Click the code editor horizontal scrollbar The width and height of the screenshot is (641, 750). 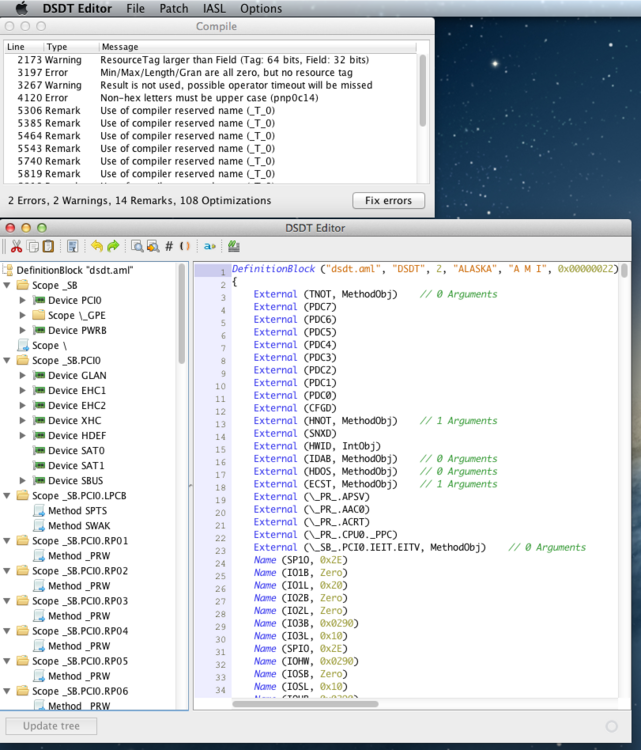305,704
